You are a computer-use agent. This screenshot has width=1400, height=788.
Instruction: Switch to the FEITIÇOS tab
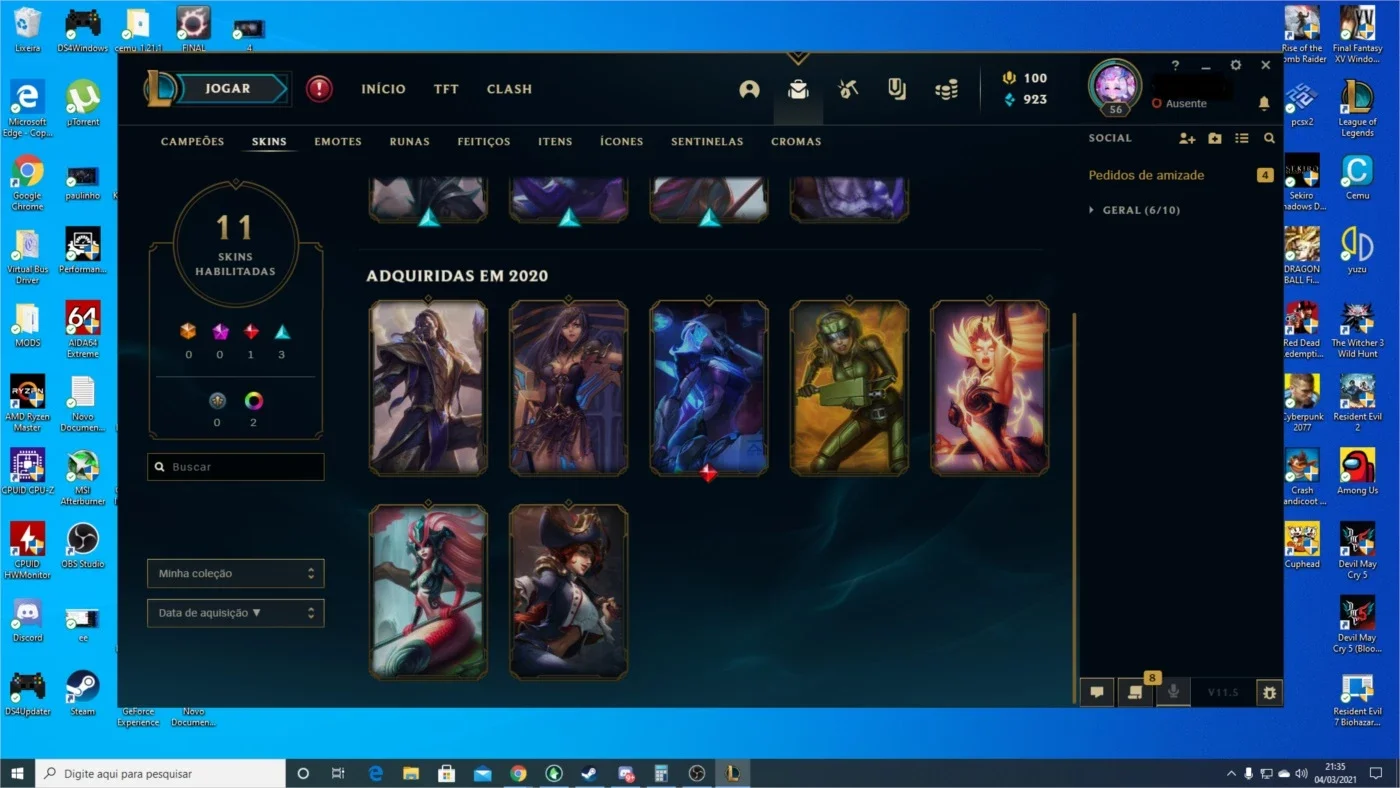tap(484, 141)
